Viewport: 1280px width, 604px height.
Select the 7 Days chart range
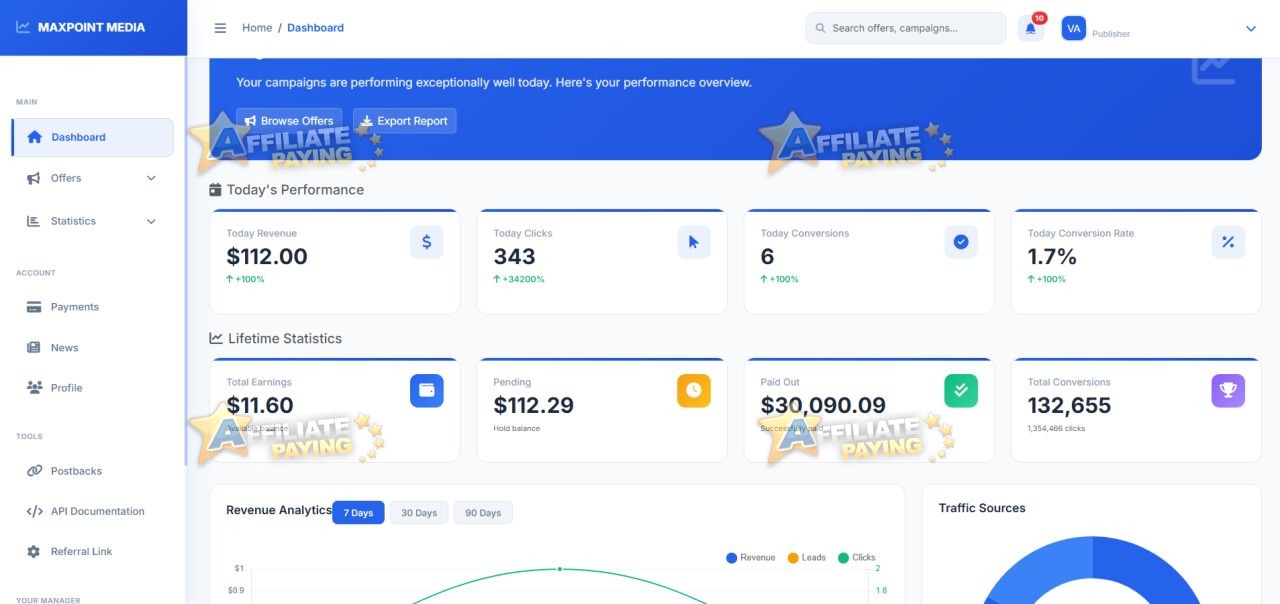(x=358, y=513)
